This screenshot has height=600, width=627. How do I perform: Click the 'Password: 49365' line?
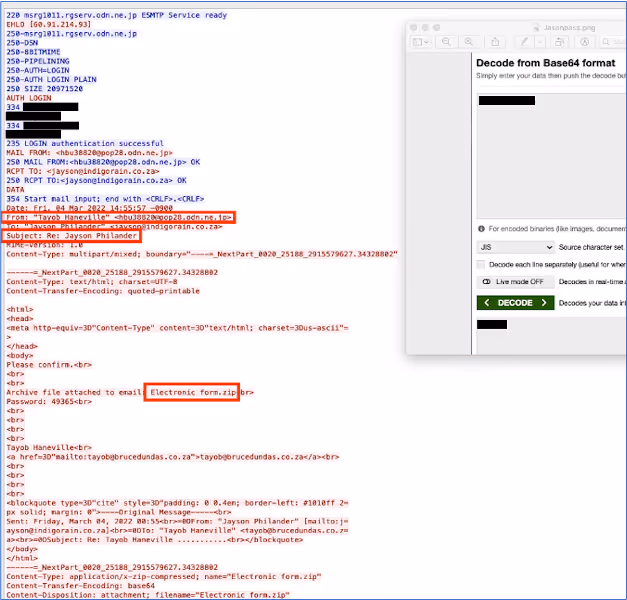(x=49, y=402)
